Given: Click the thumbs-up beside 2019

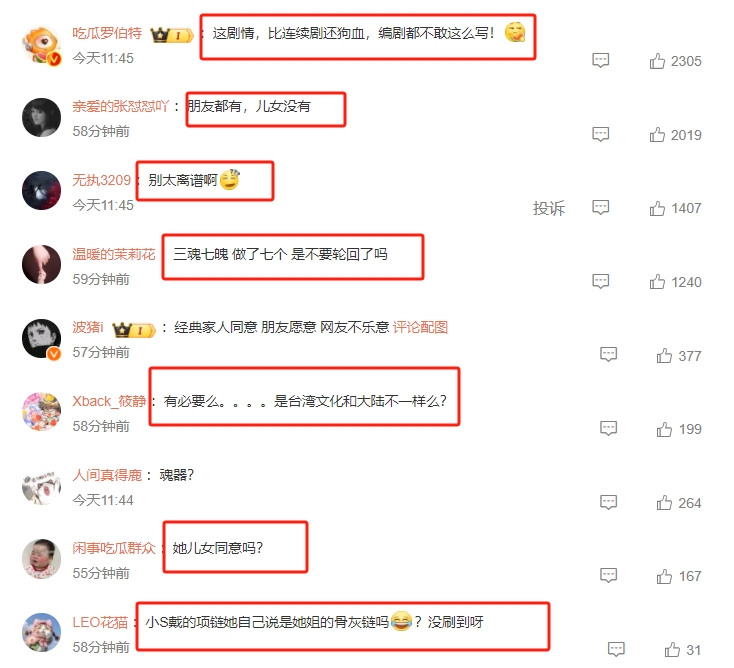Looking at the screenshot, I should click(x=657, y=135).
